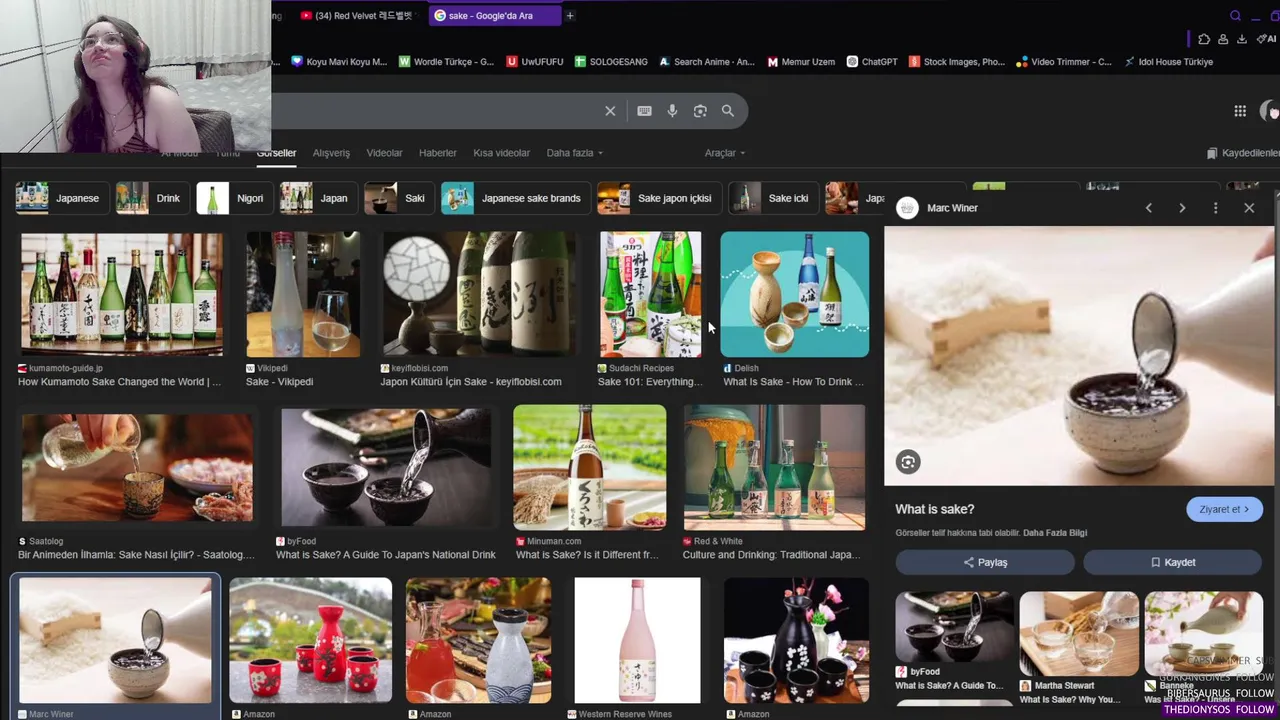Screen dimensions: 1280x720
Task: Open the Memur Uzem bookmark
Action: (x=801, y=62)
